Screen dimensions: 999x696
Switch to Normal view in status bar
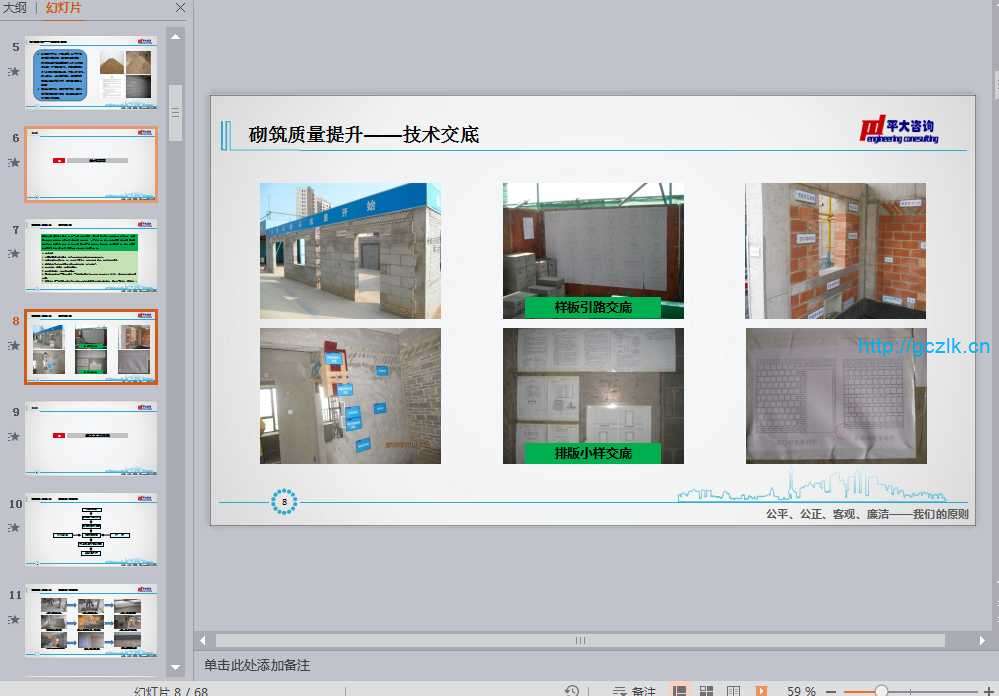680,691
